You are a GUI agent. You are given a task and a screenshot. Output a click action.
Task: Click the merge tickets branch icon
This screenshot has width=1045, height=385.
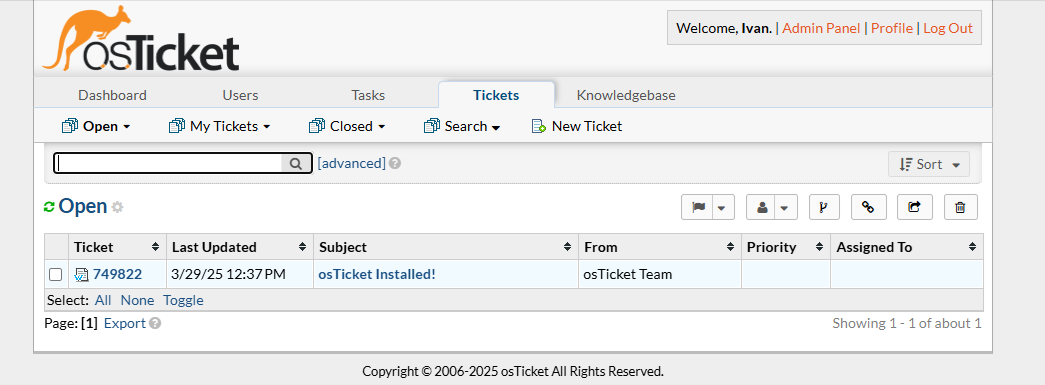[x=824, y=207]
